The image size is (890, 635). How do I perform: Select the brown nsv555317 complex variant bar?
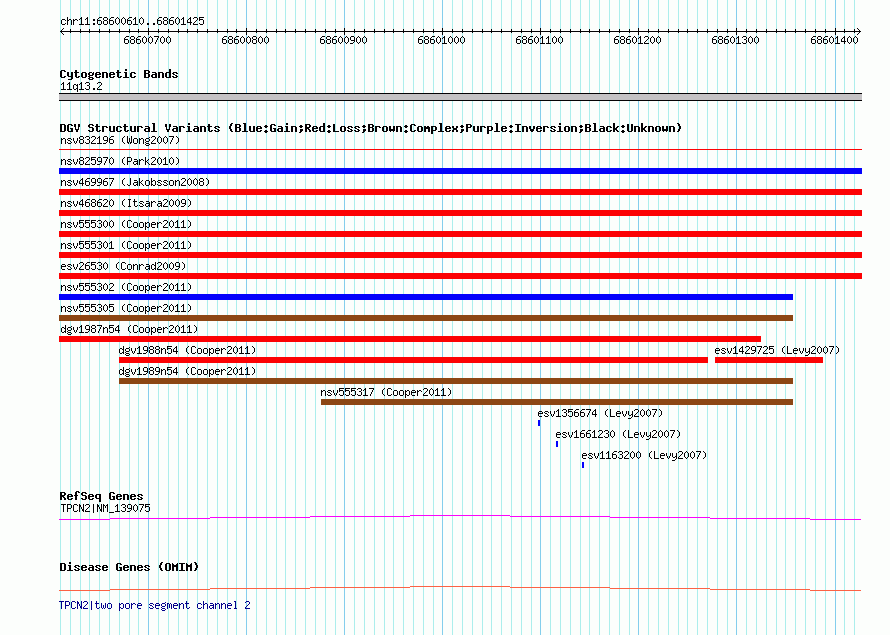tap(557, 402)
